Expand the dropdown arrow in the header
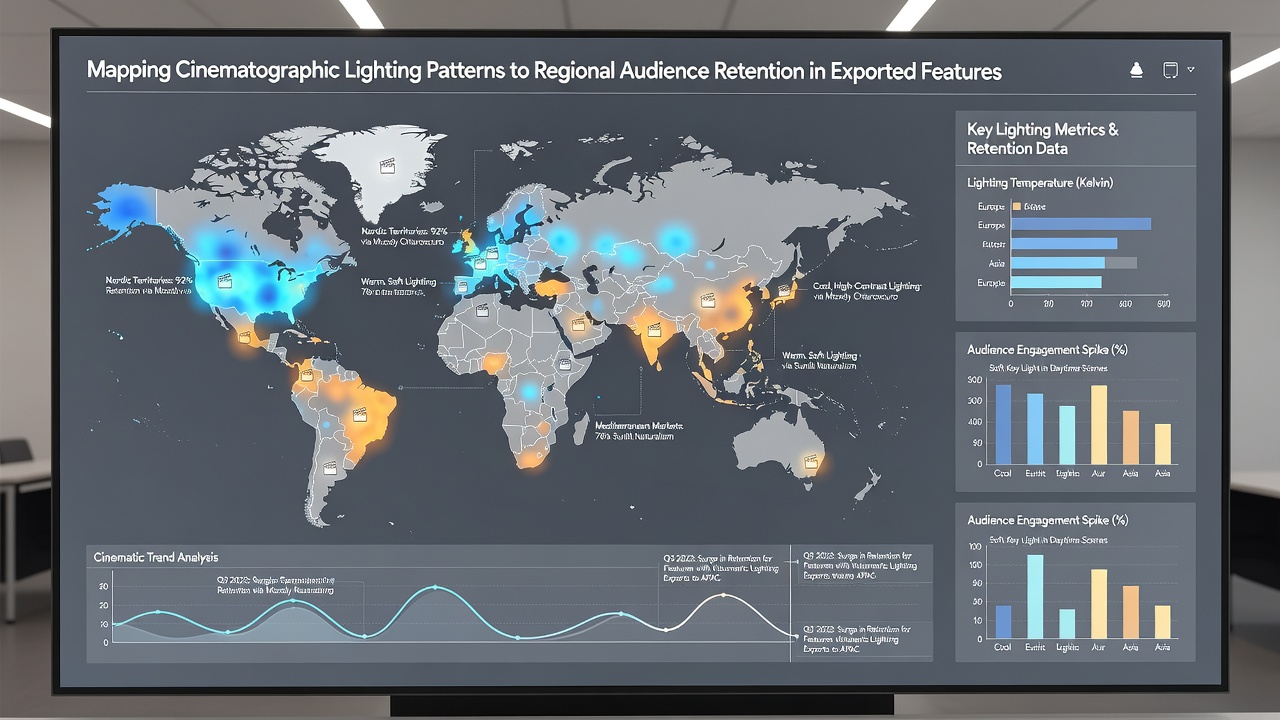Image resolution: width=1280 pixels, height=720 pixels. (1191, 70)
